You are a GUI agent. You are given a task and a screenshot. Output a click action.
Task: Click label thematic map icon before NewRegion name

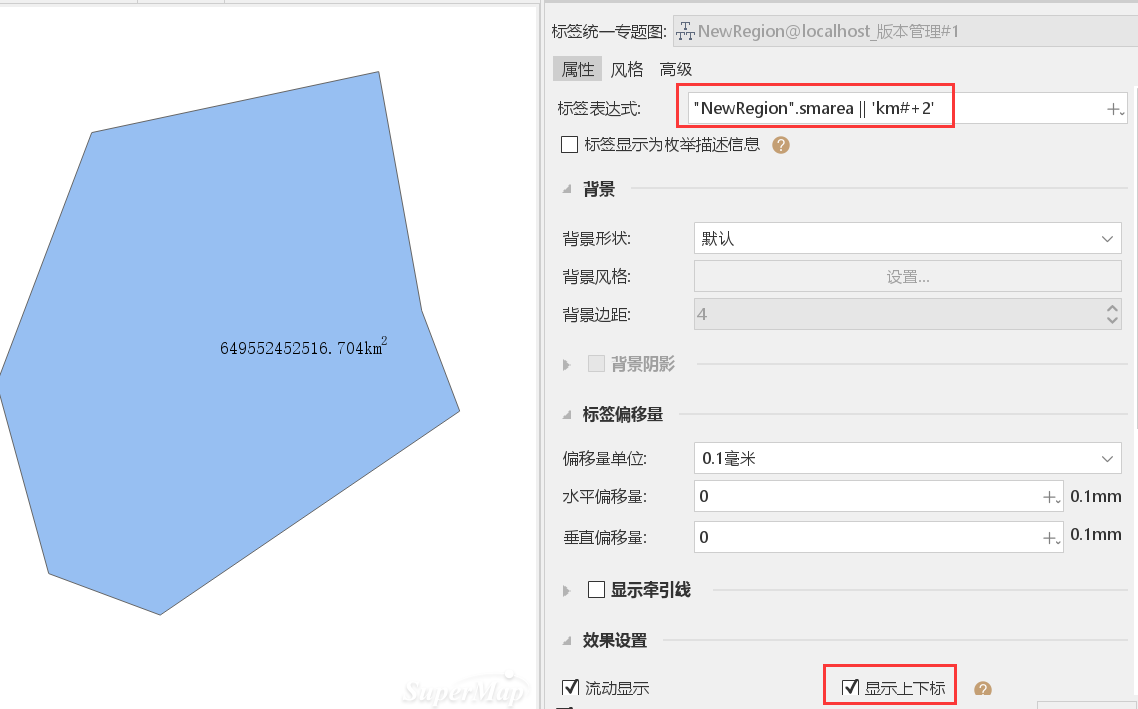[x=685, y=30]
